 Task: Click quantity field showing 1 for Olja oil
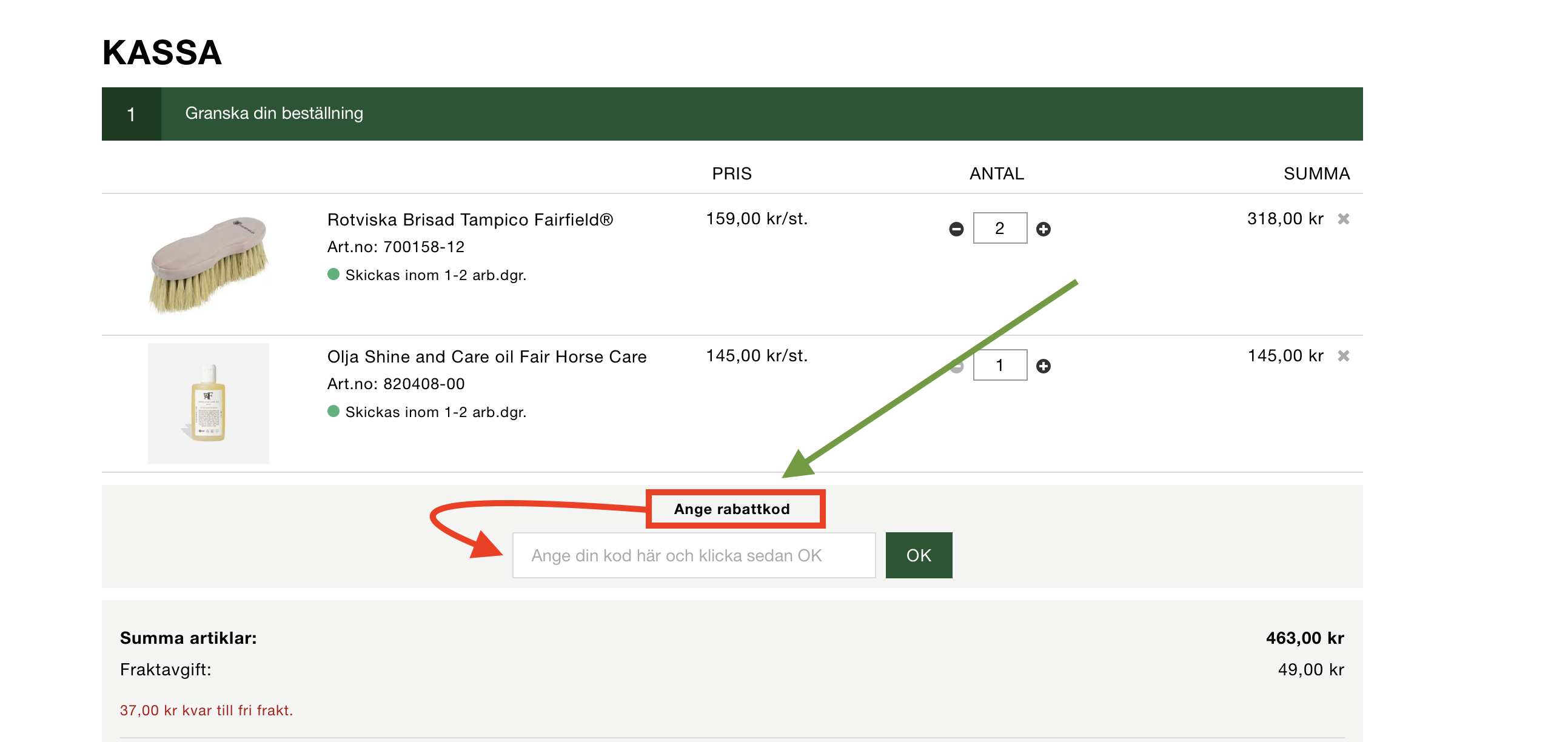999,365
